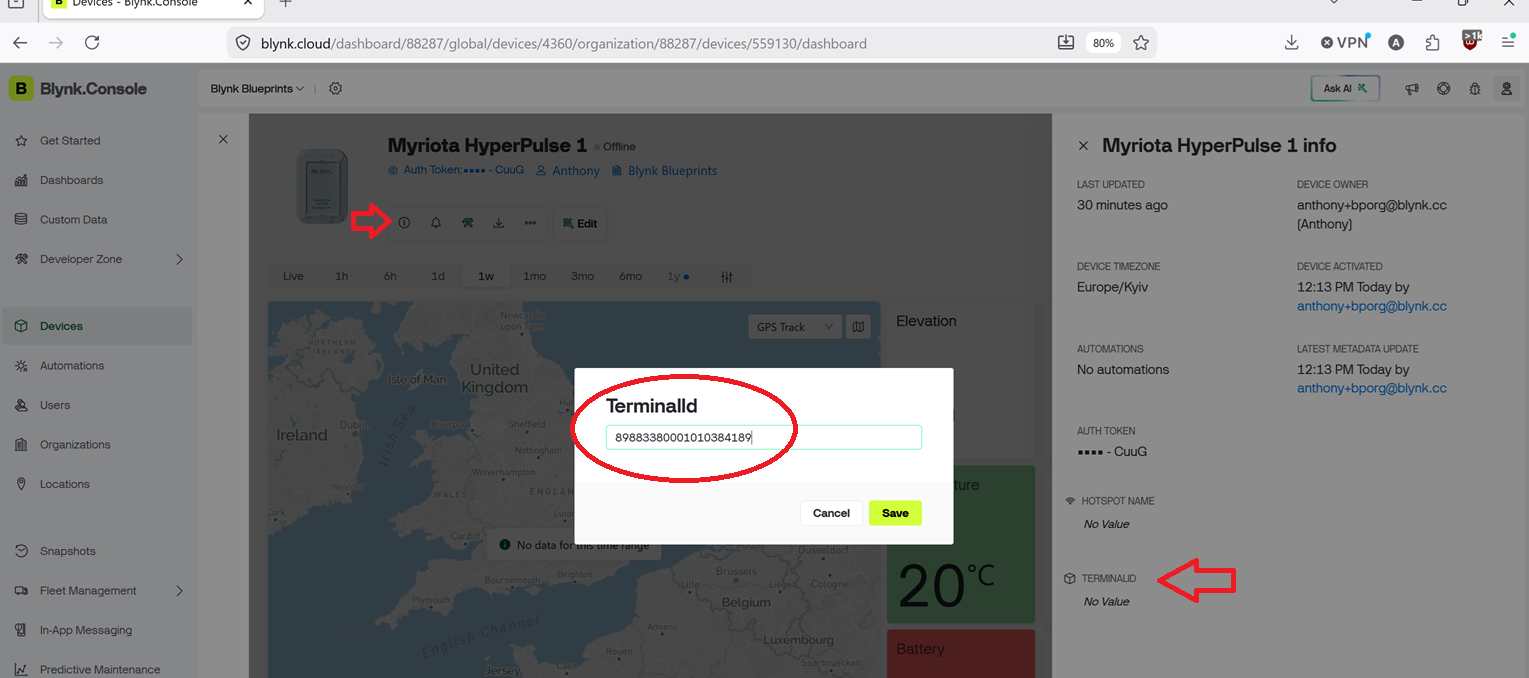Screen dimensions: 1529x678
Task: Select 6mo time range tab
Action: 630,276
